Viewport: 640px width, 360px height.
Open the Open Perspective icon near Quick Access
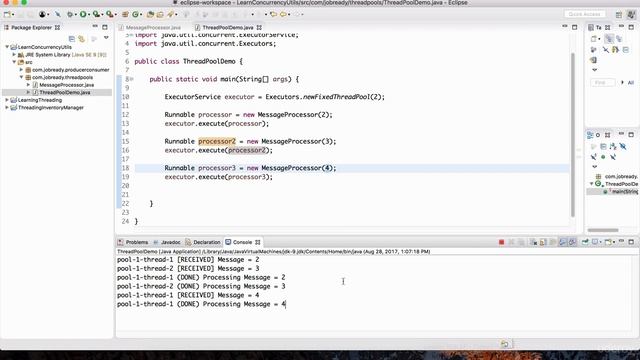coord(619,15)
